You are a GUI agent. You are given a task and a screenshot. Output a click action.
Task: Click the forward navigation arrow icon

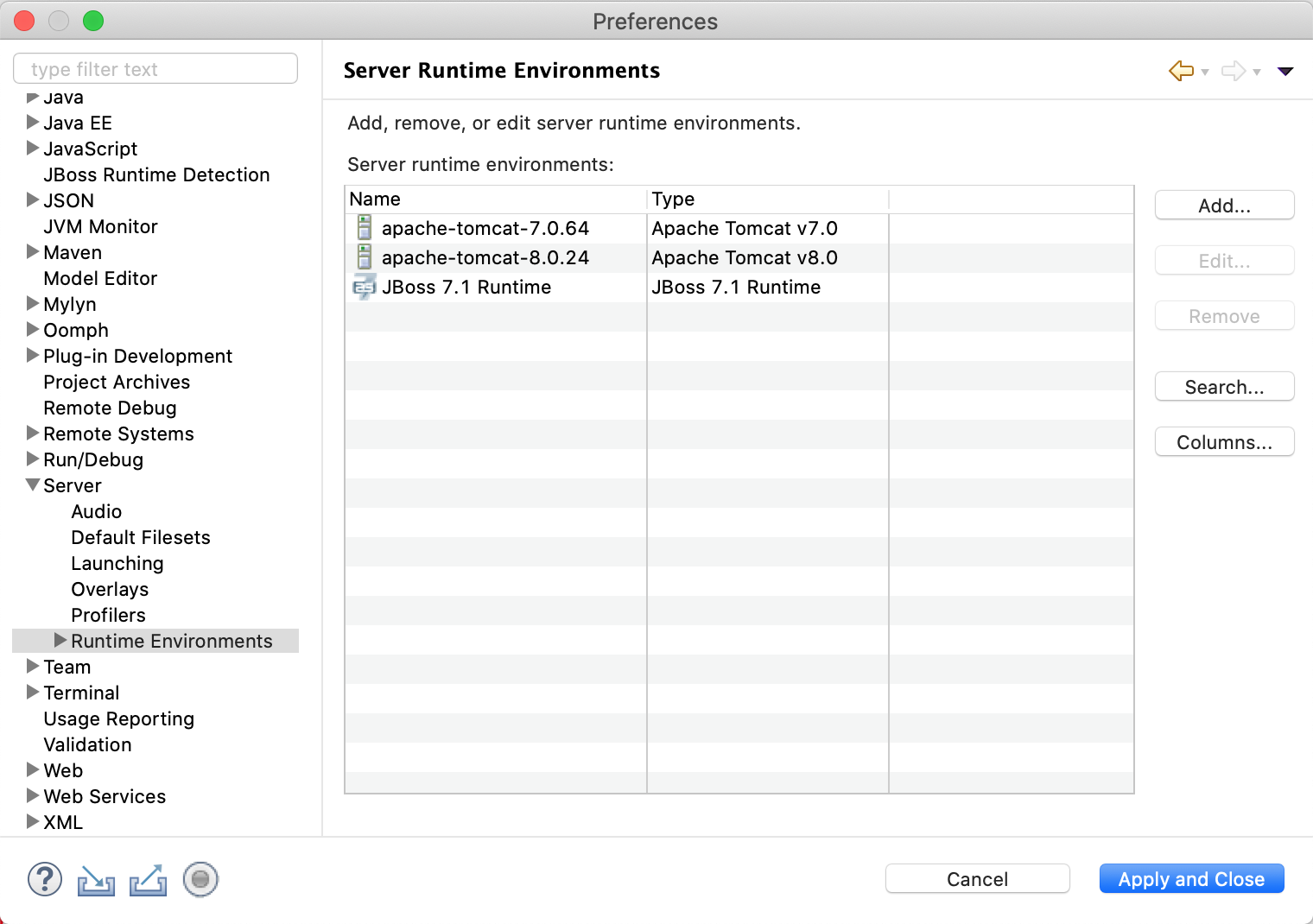1234,71
